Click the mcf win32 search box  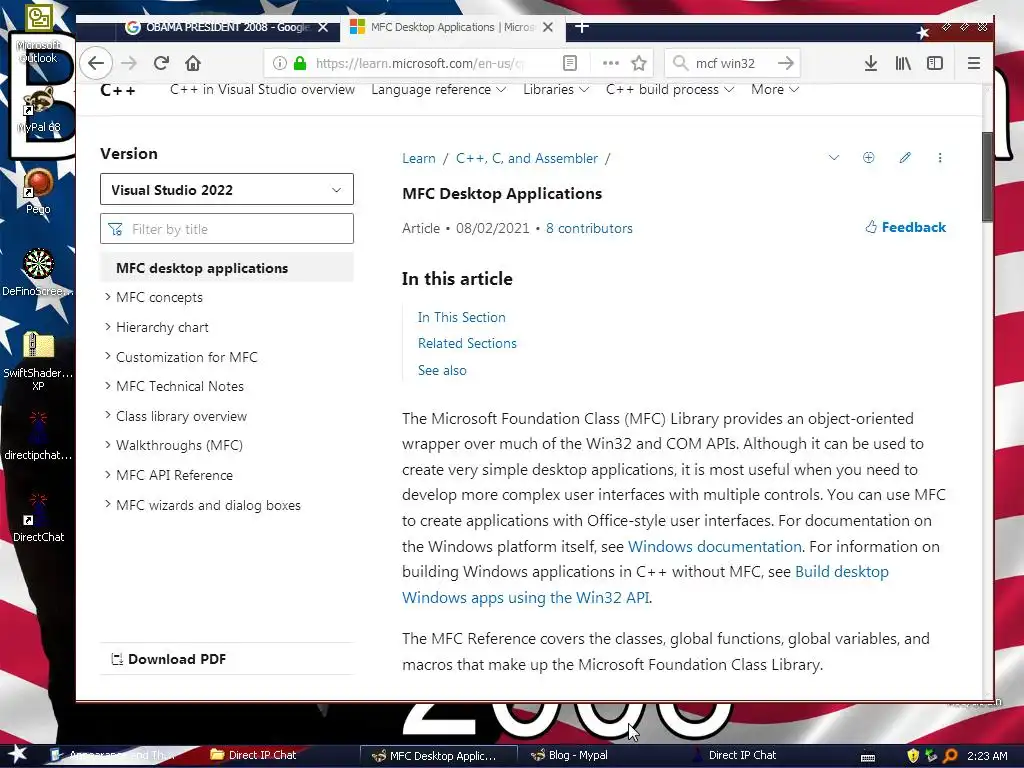(731, 63)
